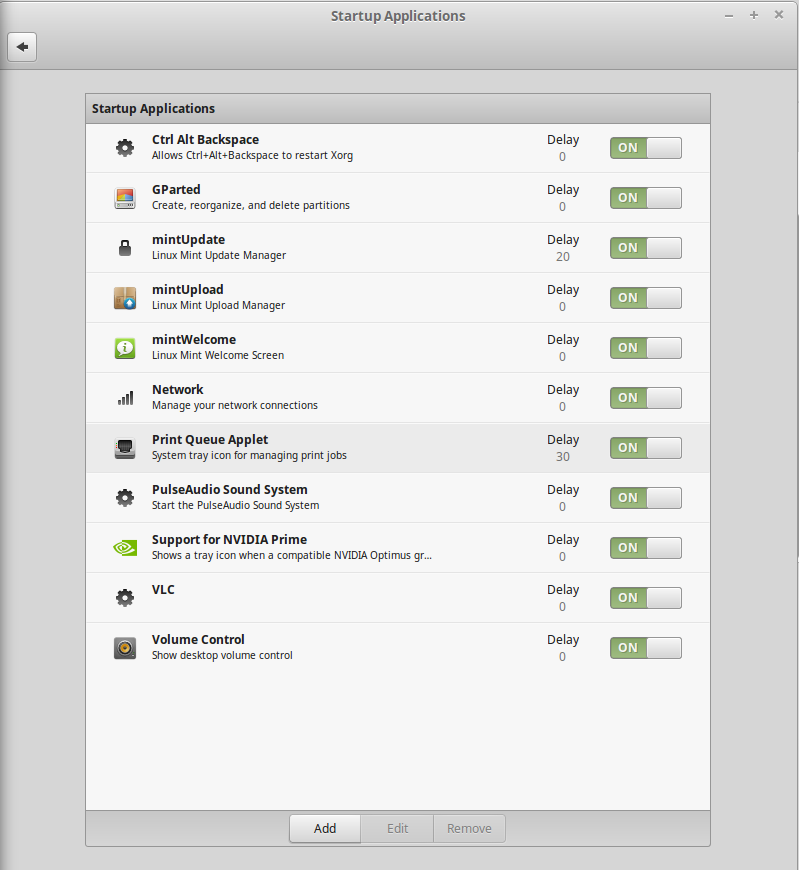The image size is (799, 870).
Task: Click the Network signal bars icon
Action: 124,398
